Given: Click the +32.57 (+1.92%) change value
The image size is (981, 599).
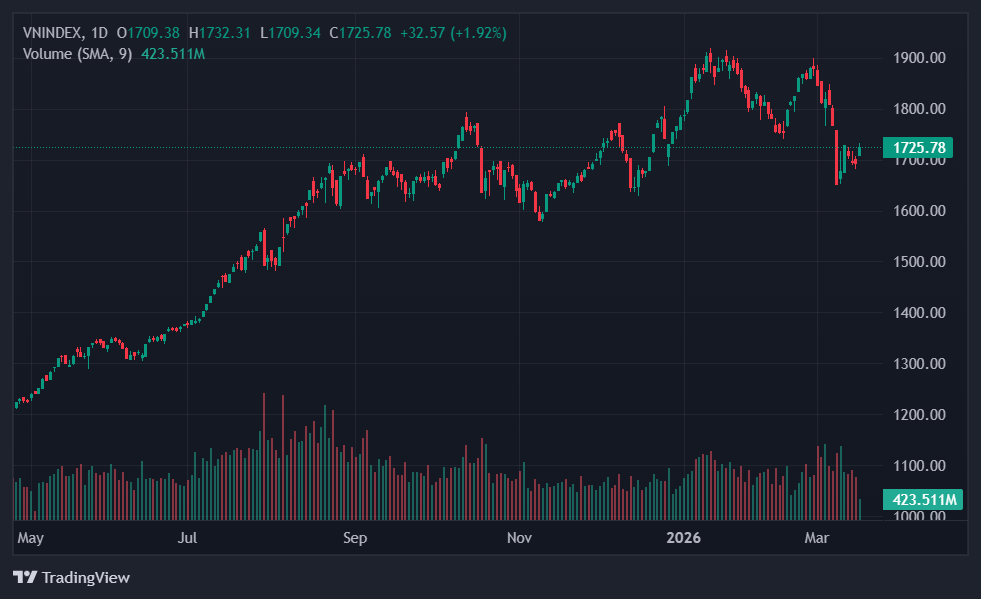Looking at the screenshot, I should tap(453, 33).
